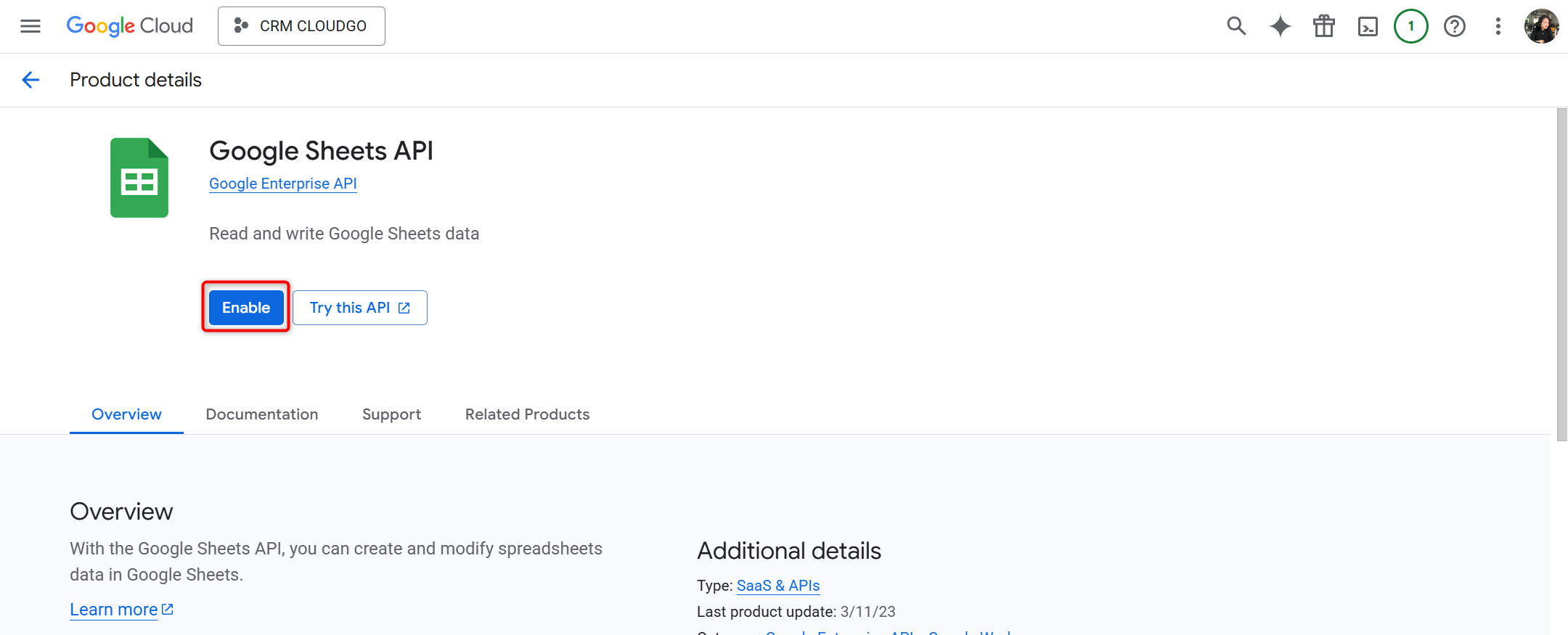Viewport: 1568px width, 635px height.
Task: Open the main navigation hamburger menu
Action: tap(30, 27)
